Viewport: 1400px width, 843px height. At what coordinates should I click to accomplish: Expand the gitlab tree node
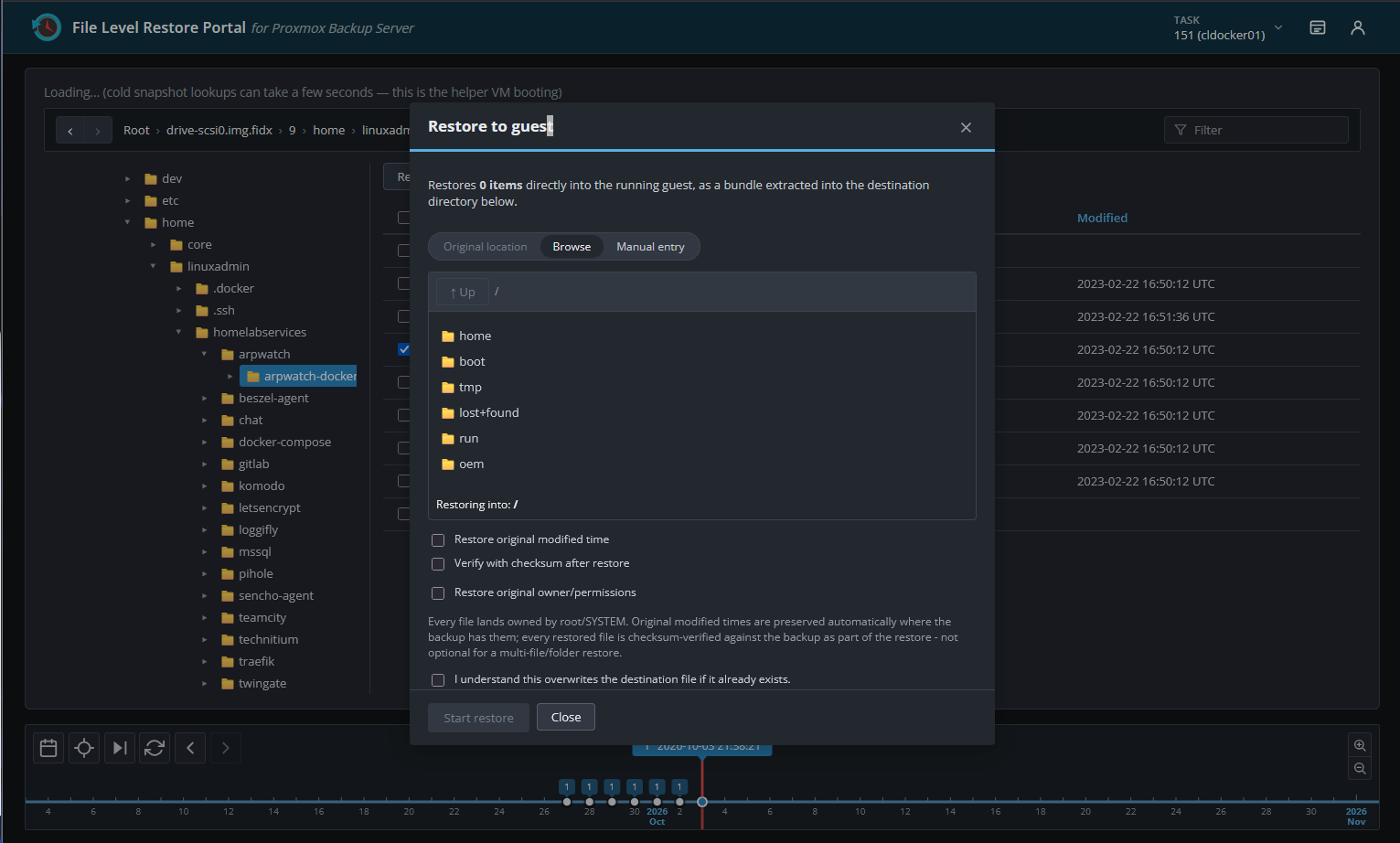tap(204, 464)
